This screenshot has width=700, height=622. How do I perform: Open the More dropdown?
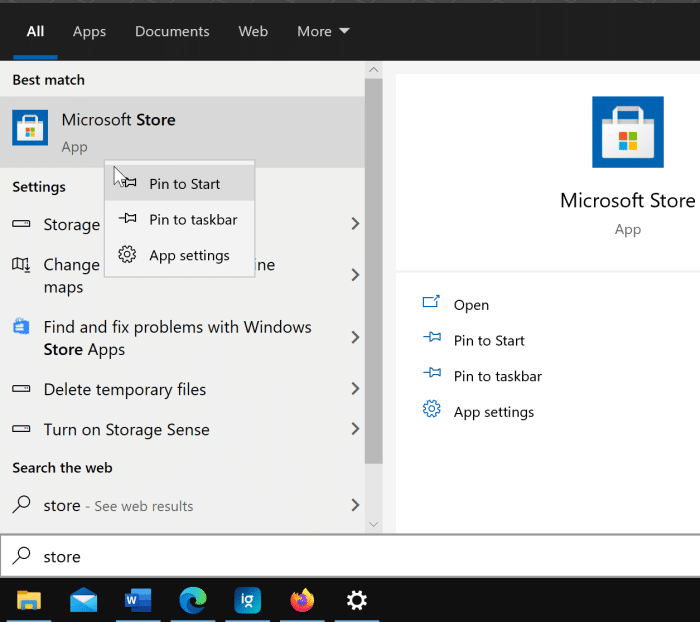click(323, 31)
